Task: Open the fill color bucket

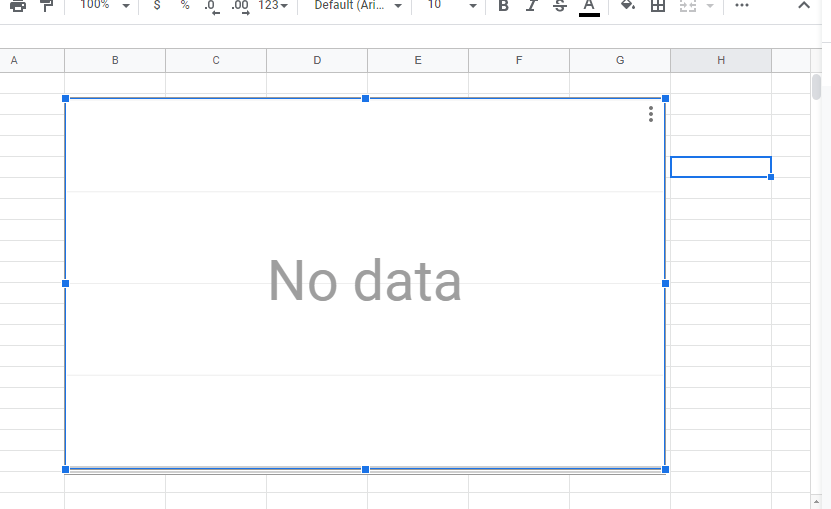Action: 628,5
